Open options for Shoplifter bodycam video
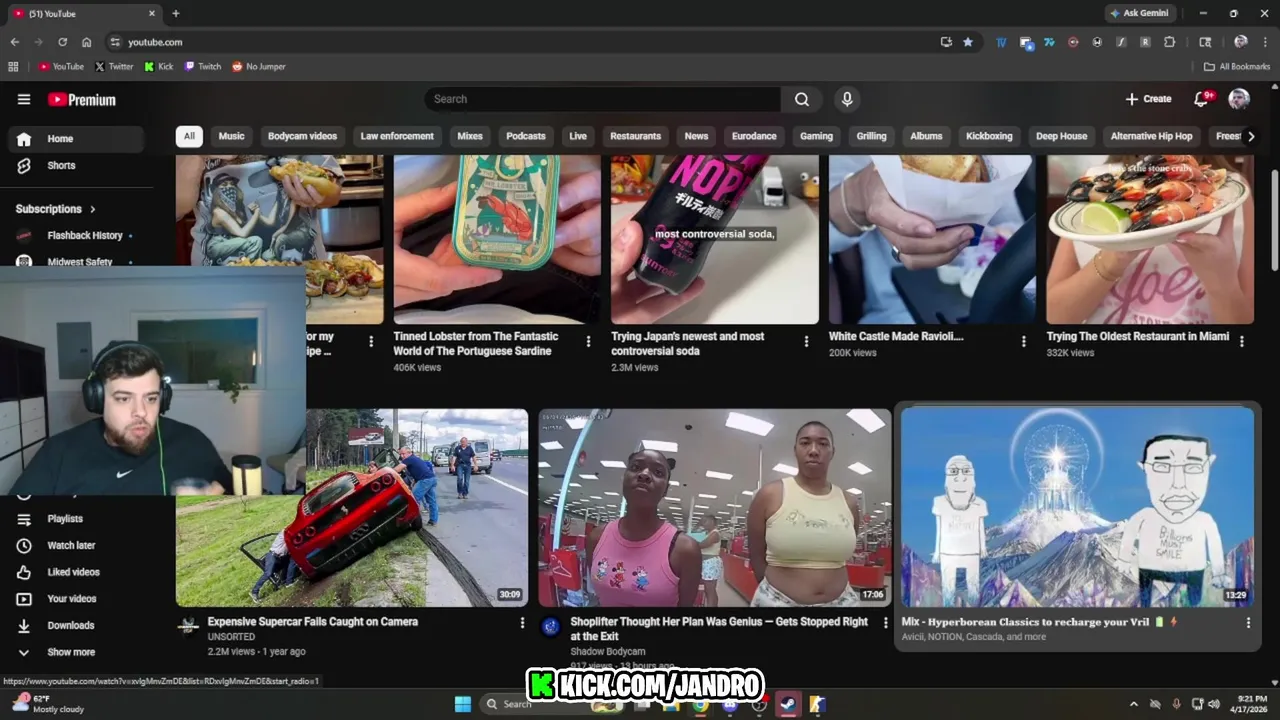Image resolution: width=1280 pixels, height=720 pixels. click(x=884, y=623)
